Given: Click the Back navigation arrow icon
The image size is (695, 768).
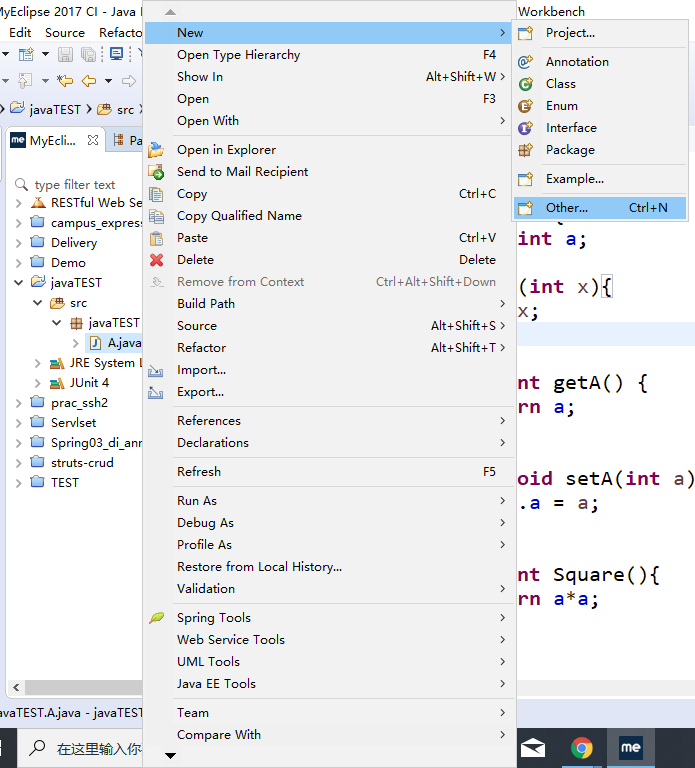Looking at the screenshot, I should [x=89, y=81].
